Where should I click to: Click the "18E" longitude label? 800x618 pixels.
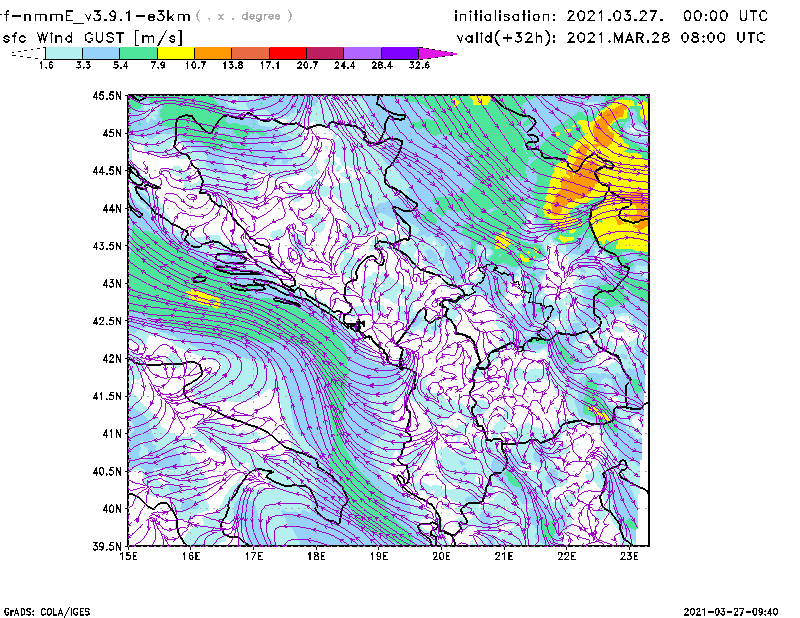316,556
